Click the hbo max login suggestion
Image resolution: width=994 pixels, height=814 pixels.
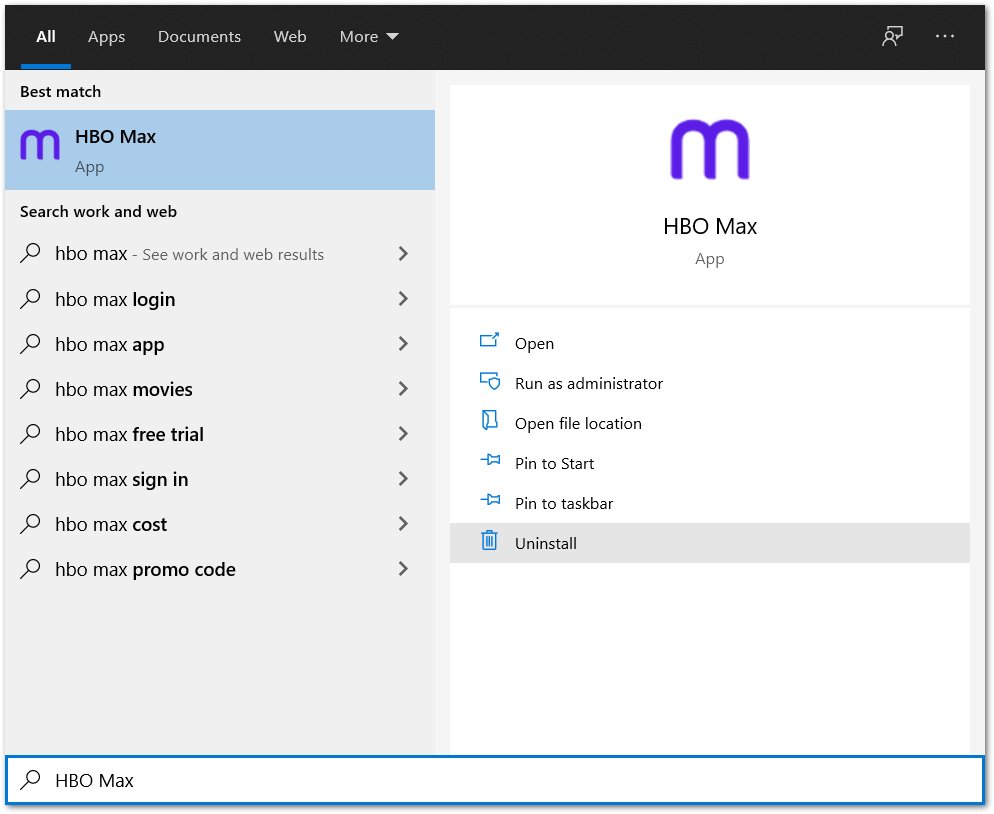click(x=220, y=299)
